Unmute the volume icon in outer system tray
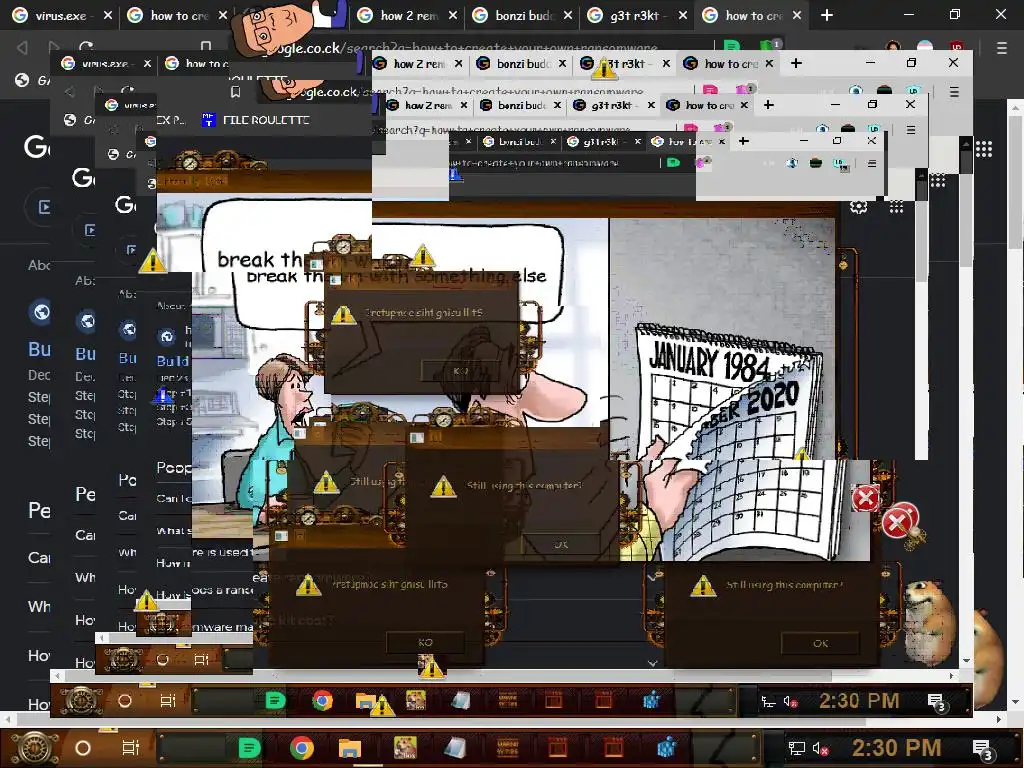The width and height of the screenshot is (1024, 768). point(820,749)
